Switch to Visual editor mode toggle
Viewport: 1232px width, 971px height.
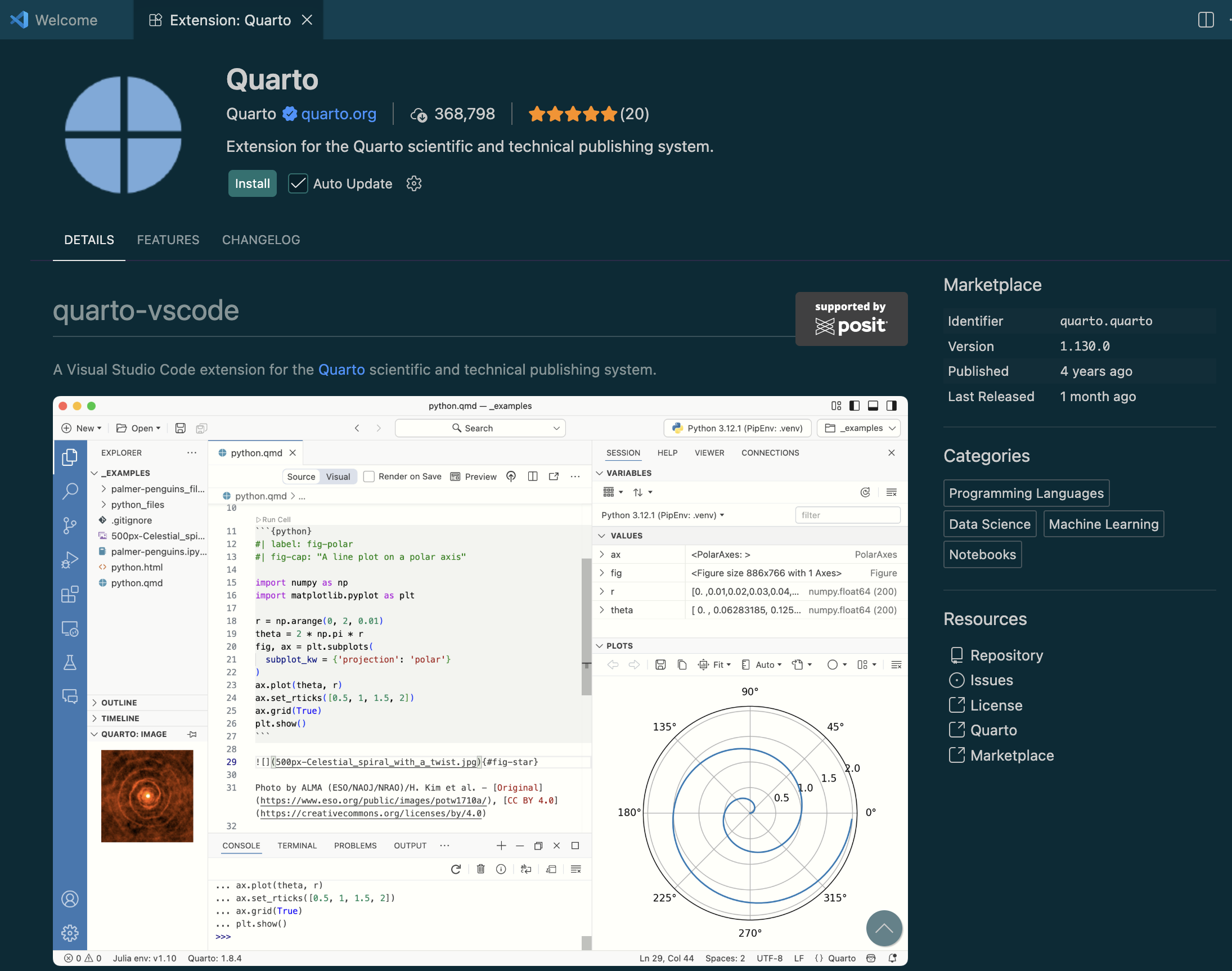click(338, 476)
